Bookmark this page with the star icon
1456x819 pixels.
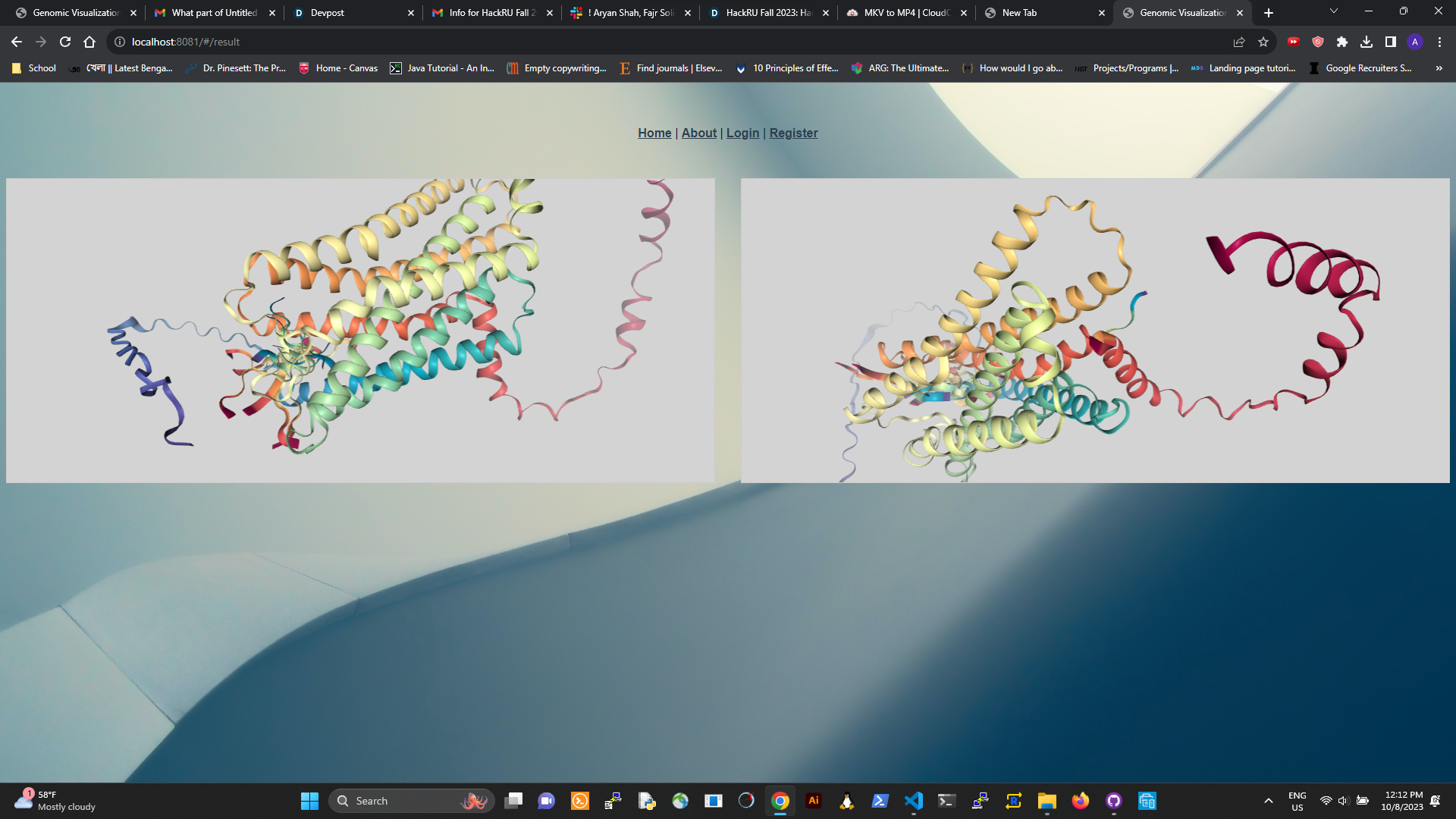[x=1263, y=42]
